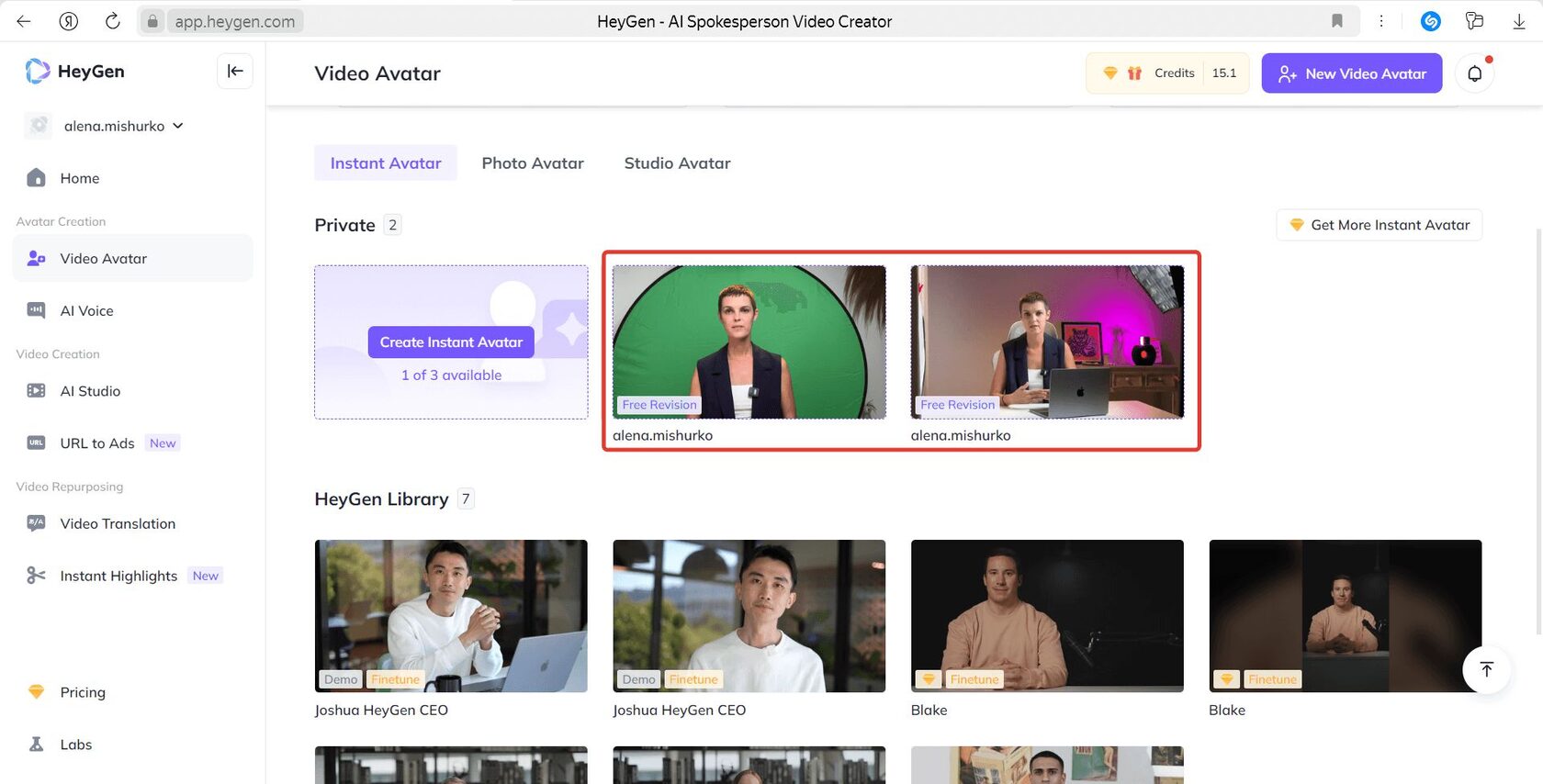This screenshot has height=784, width=1543.
Task: Click the Video Avatar sidebar icon
Action: click(x=36, y=259)
